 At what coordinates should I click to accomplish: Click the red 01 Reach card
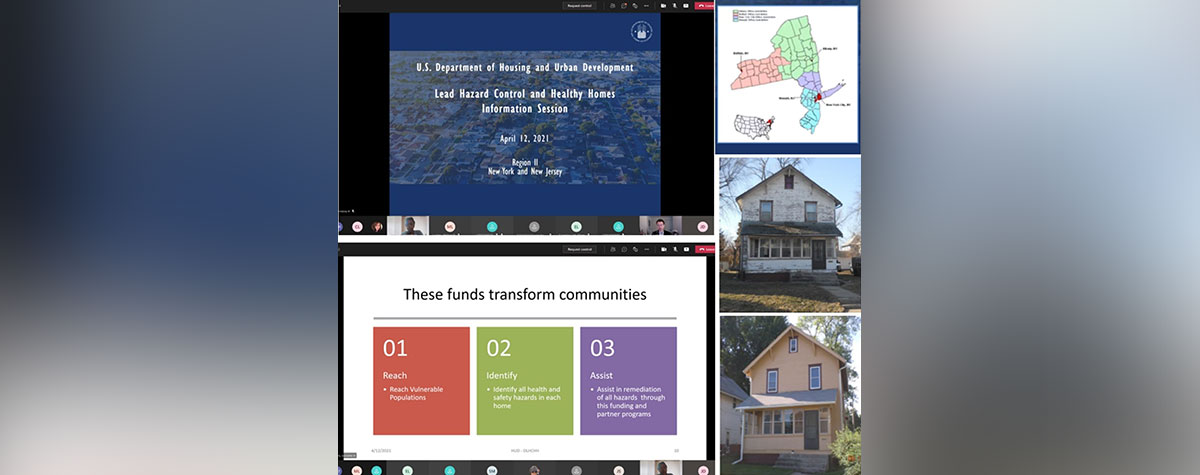421,380
